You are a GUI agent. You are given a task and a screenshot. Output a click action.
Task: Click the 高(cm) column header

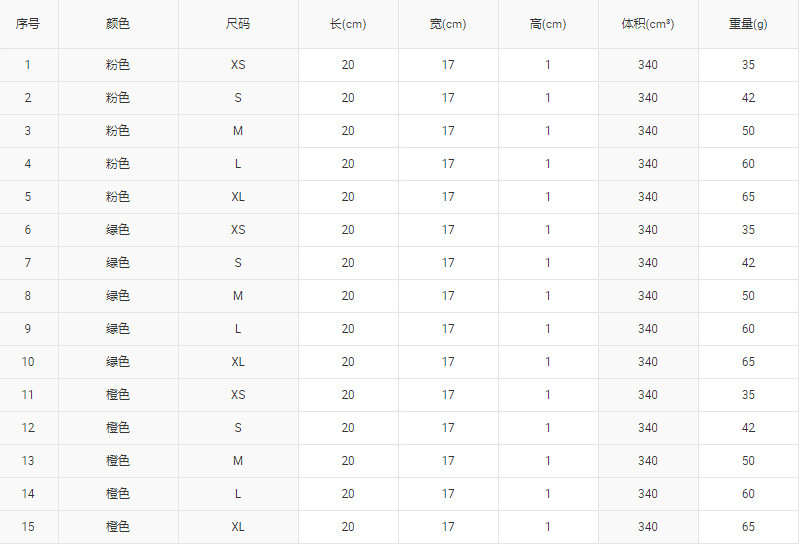click(x=548, y=24)
